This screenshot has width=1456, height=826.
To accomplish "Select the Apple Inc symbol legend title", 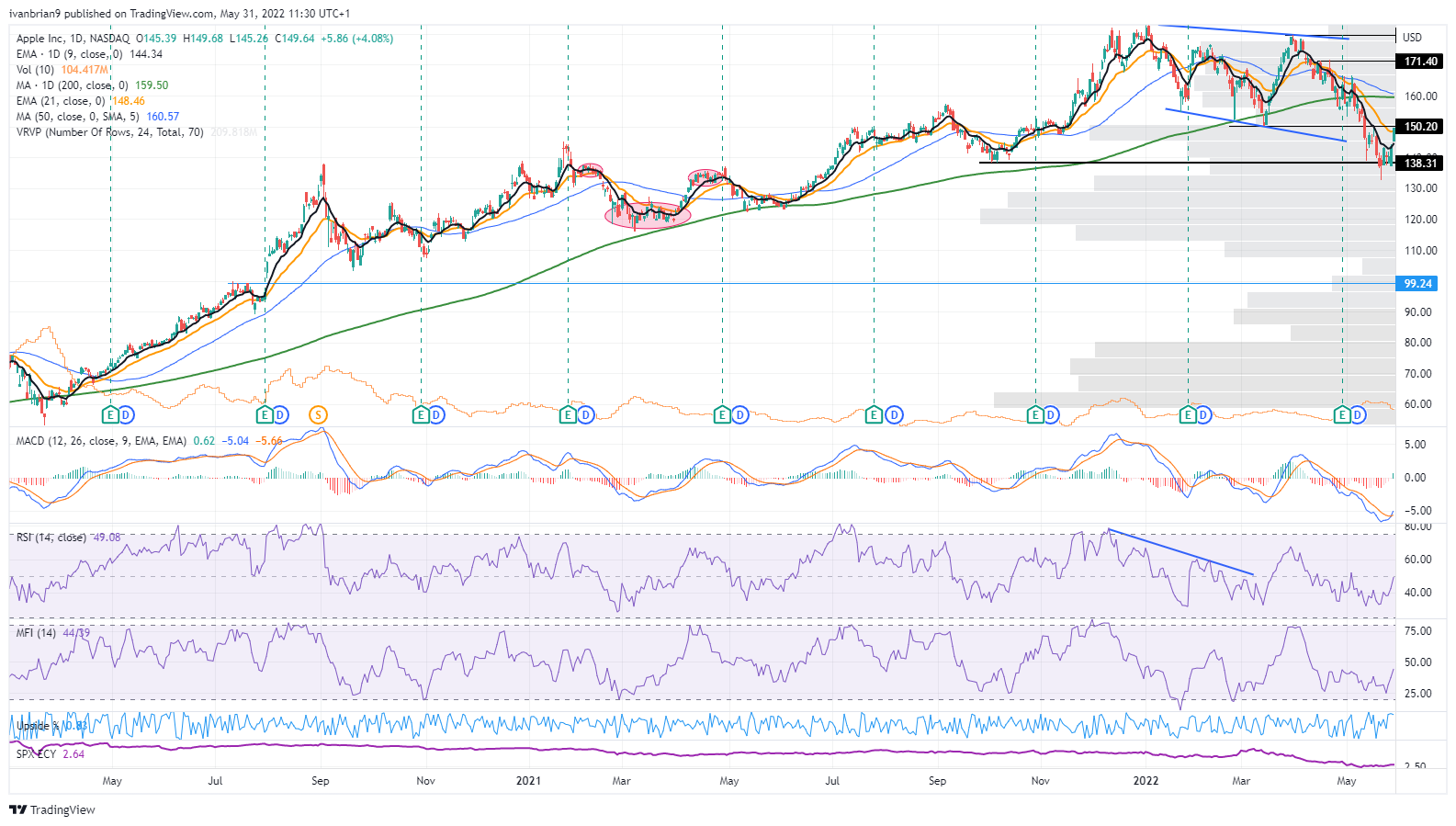I will 73,39.
